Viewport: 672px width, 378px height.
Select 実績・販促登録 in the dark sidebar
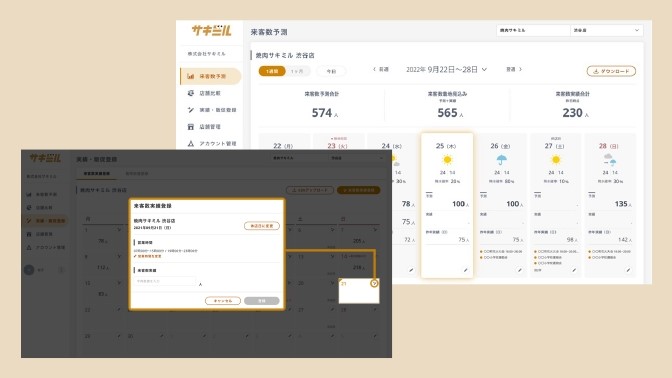coord(45,221)
